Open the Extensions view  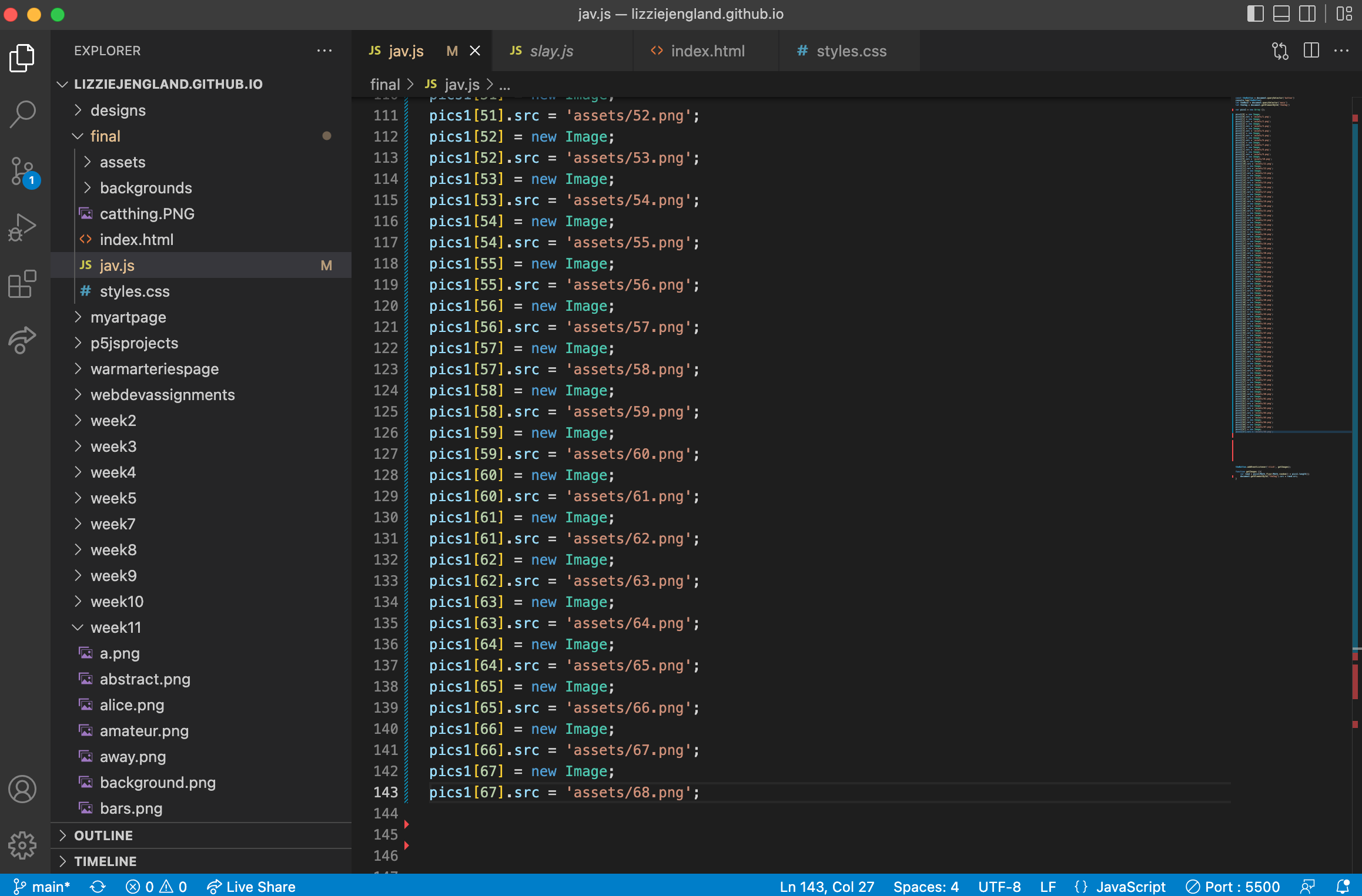[22, 284]
